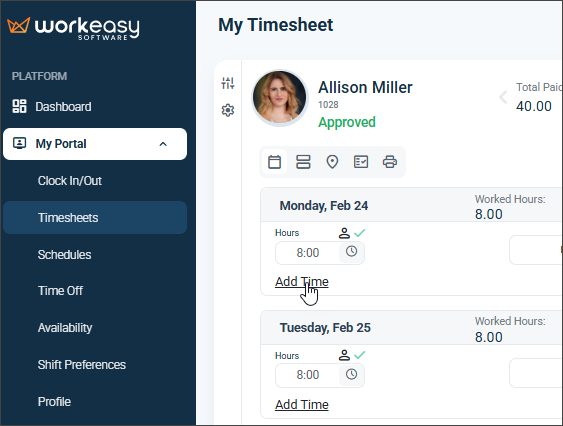Open the filter sliders icon
The image size is (563, 426).
(x=228, y=83)
